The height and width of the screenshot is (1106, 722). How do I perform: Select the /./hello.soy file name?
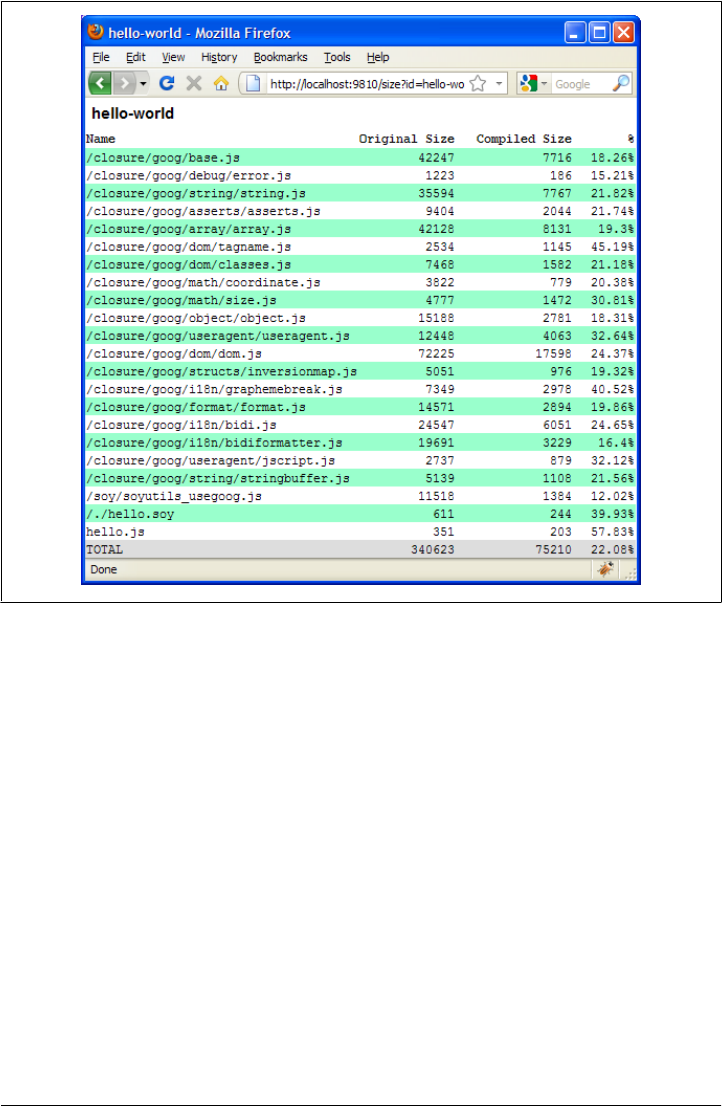(x=130, y=514)
